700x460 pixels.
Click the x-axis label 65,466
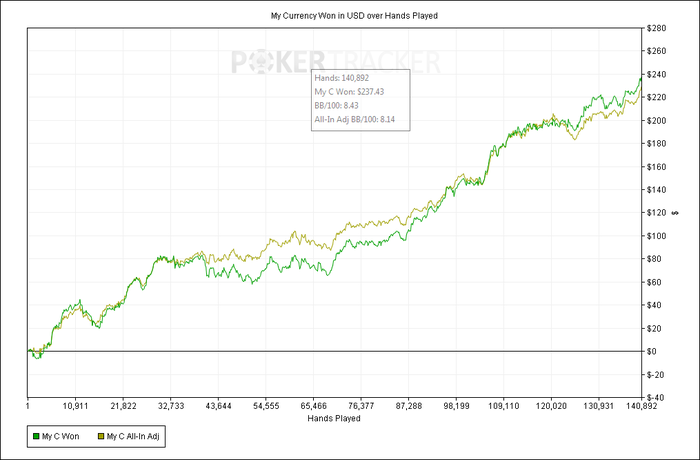(313, 406)
